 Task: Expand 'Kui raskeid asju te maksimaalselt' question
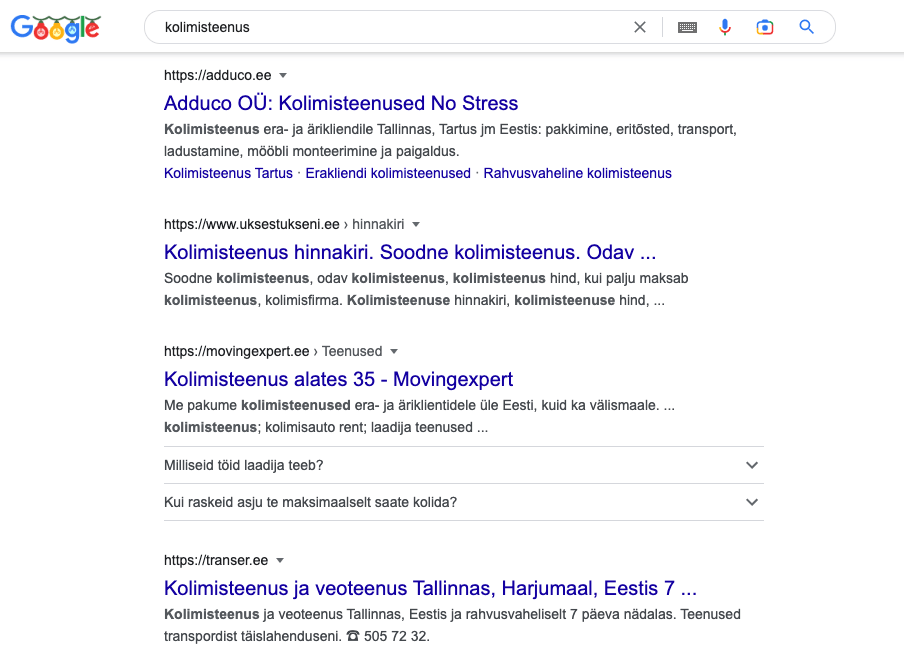[464, 502]
